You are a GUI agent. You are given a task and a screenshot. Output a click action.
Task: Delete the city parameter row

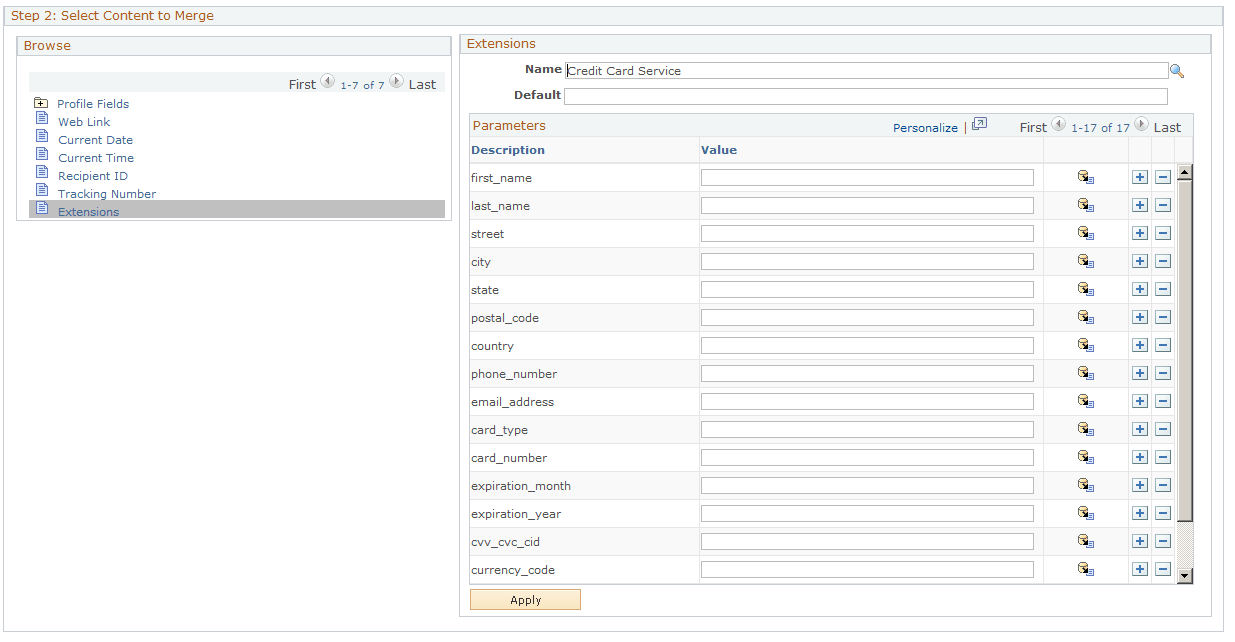(x=1163, y=261)
